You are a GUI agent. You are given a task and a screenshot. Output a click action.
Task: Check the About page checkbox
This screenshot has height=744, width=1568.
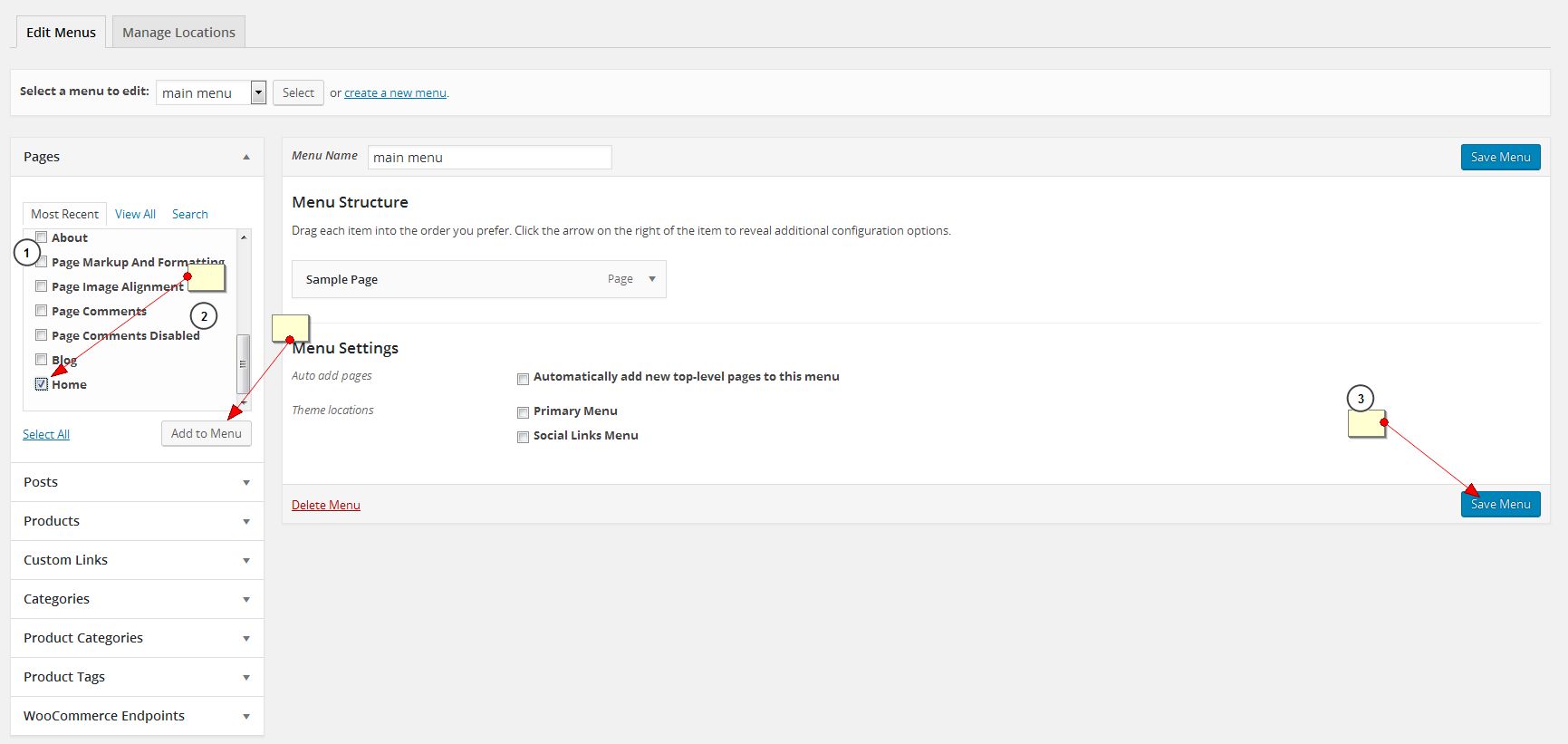point(41,237)
